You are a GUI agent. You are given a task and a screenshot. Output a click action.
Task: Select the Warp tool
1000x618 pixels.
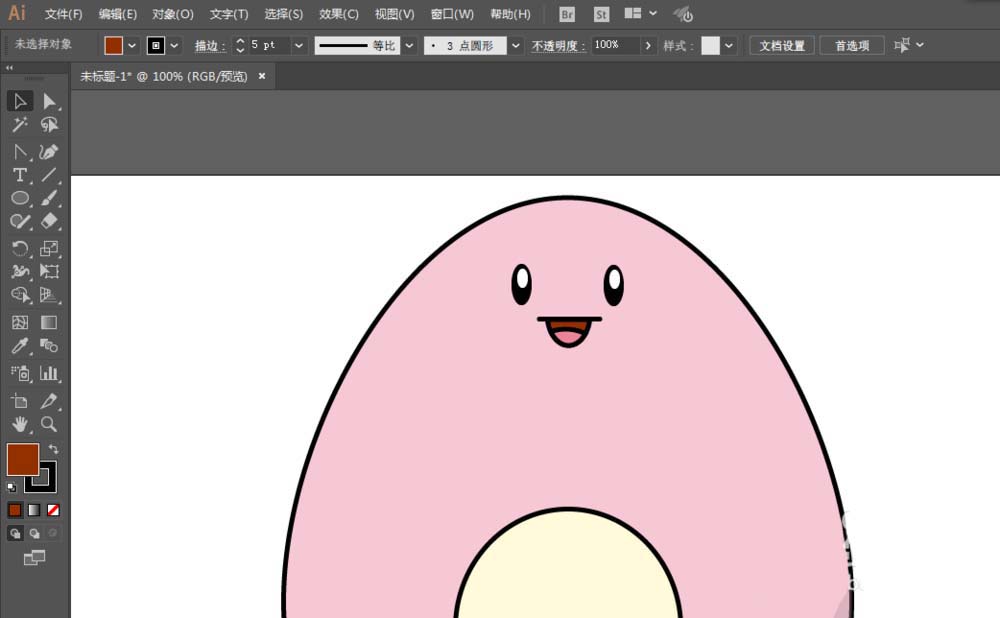[20, 271]
